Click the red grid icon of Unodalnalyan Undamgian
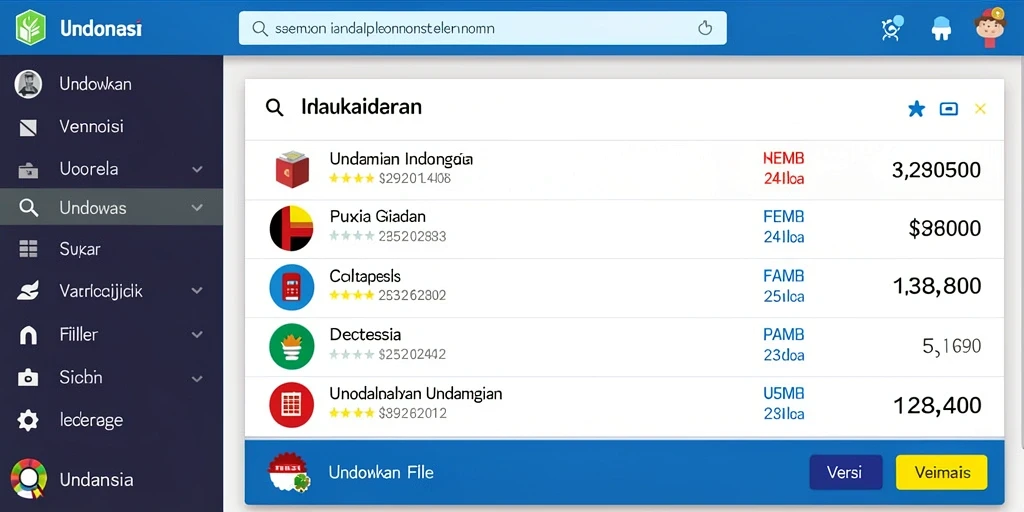The width and height of the screenshot is (1024, 512). [291, 405]
